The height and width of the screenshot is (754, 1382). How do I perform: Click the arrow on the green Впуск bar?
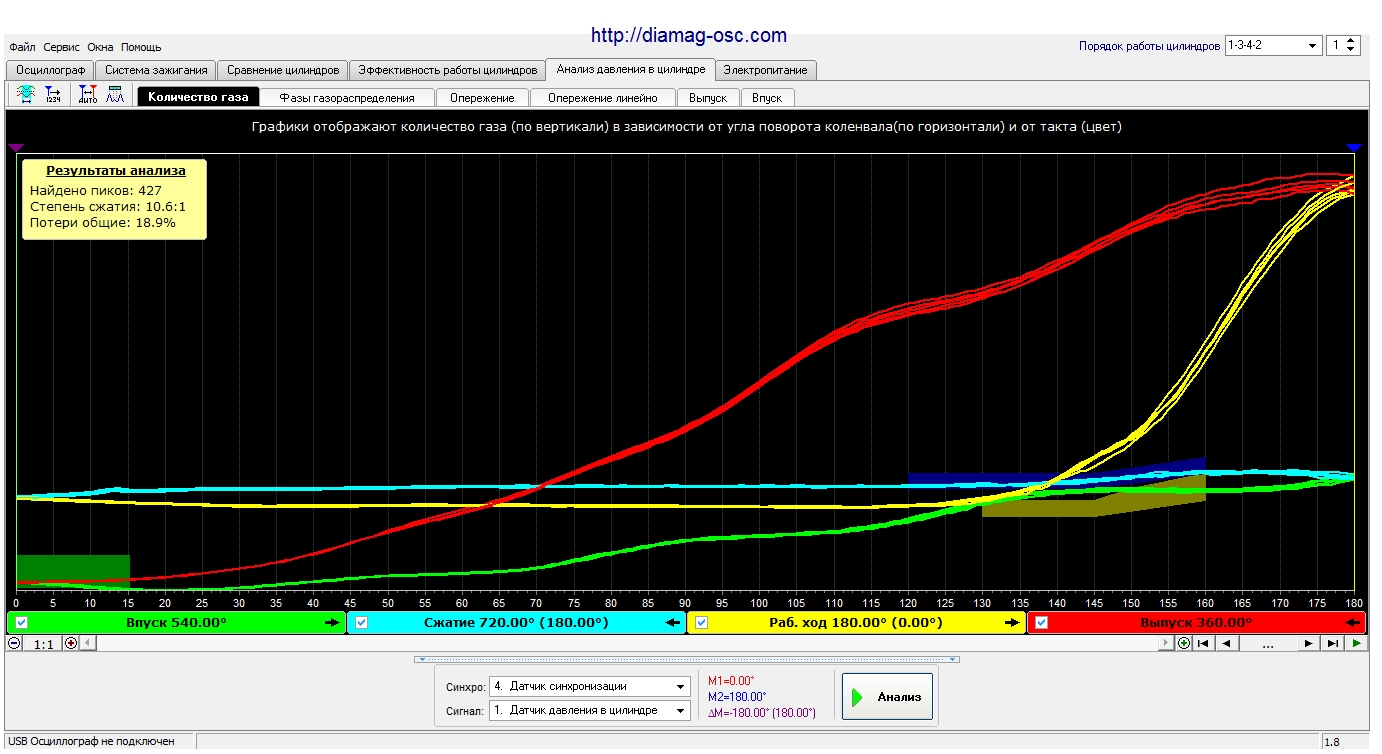pos(333,622)
